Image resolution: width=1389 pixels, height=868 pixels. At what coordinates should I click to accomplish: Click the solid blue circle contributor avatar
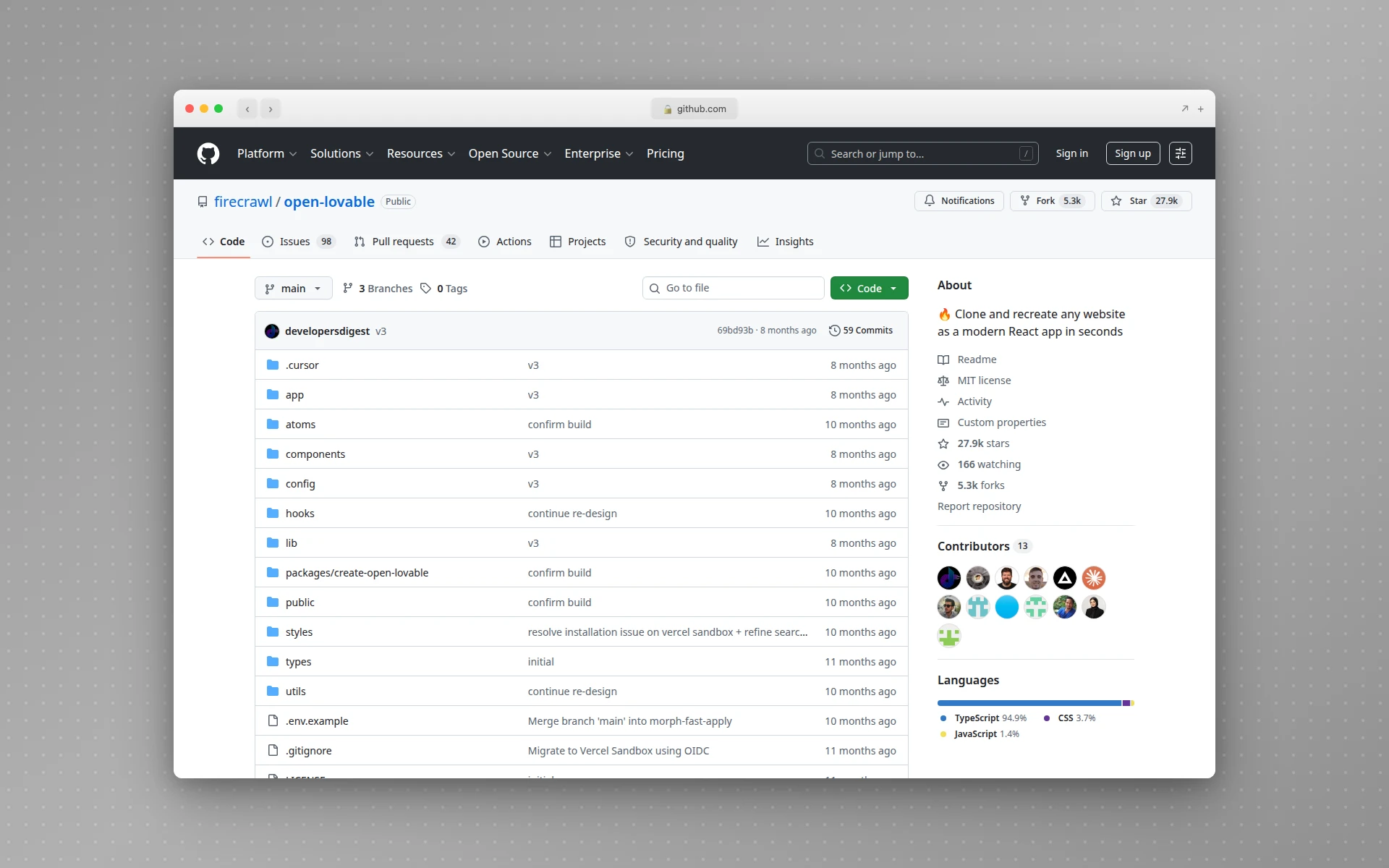(1007, 607)
